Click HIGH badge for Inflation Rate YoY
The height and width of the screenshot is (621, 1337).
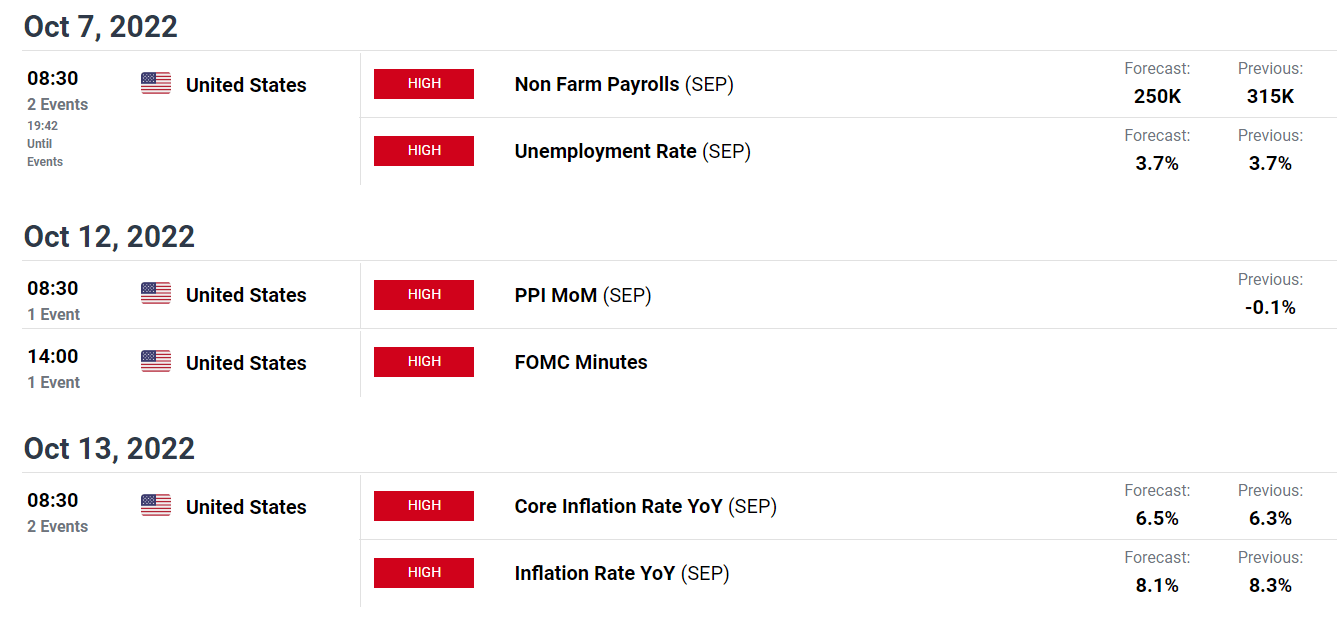[424, 573]
